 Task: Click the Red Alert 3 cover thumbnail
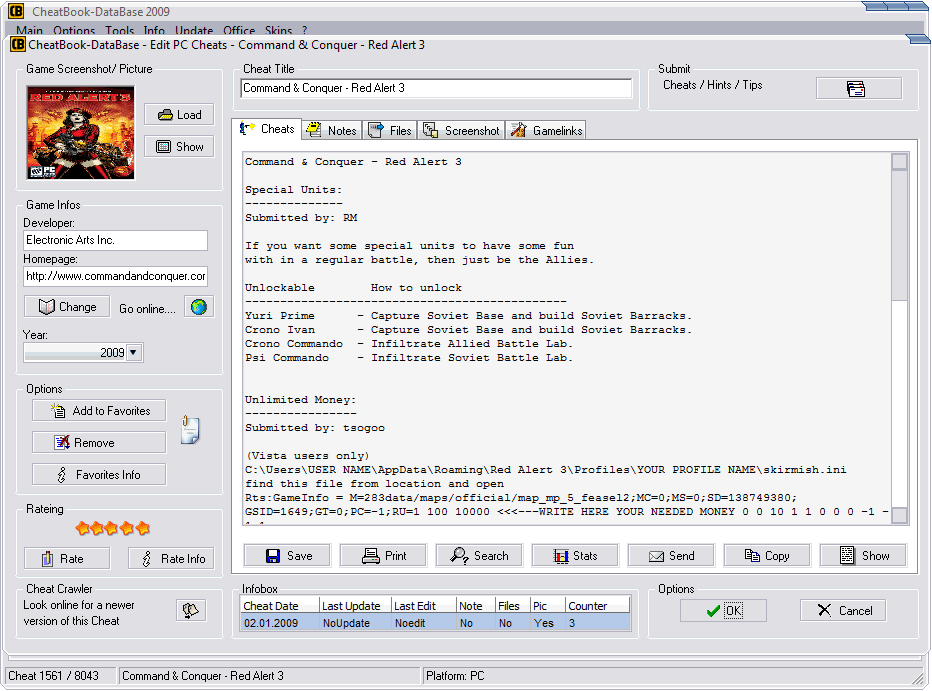[81, 132]
